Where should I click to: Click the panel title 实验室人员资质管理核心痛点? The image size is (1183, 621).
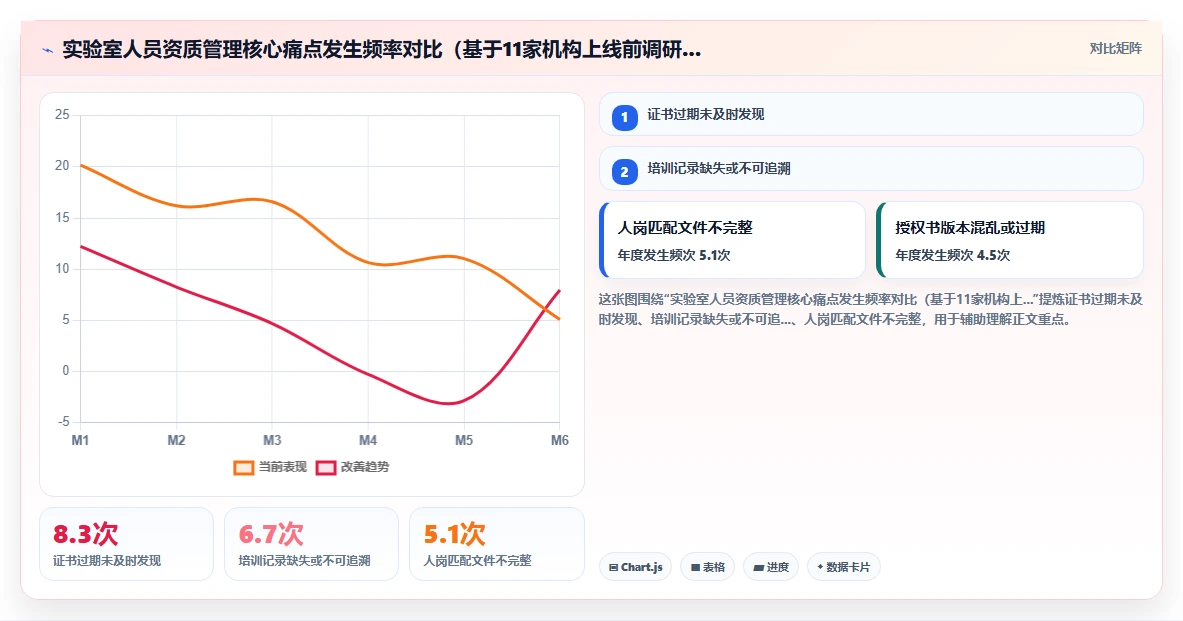click(x=382, y=51)
